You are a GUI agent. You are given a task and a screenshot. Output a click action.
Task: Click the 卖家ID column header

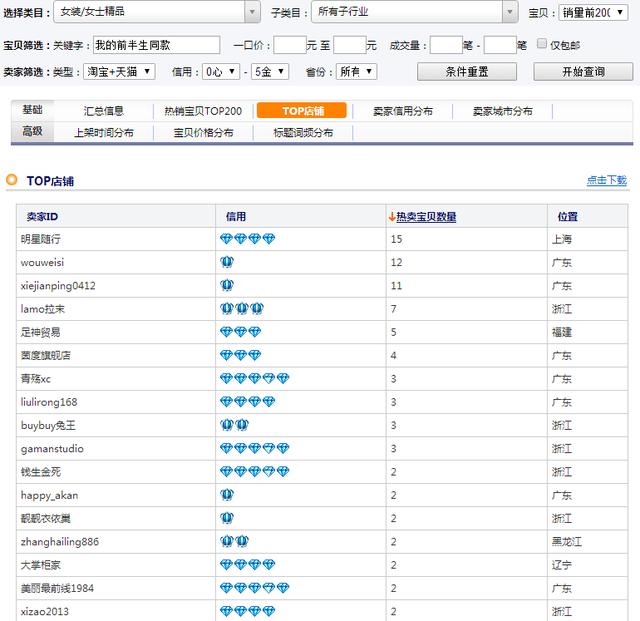(x=42, y=217)
